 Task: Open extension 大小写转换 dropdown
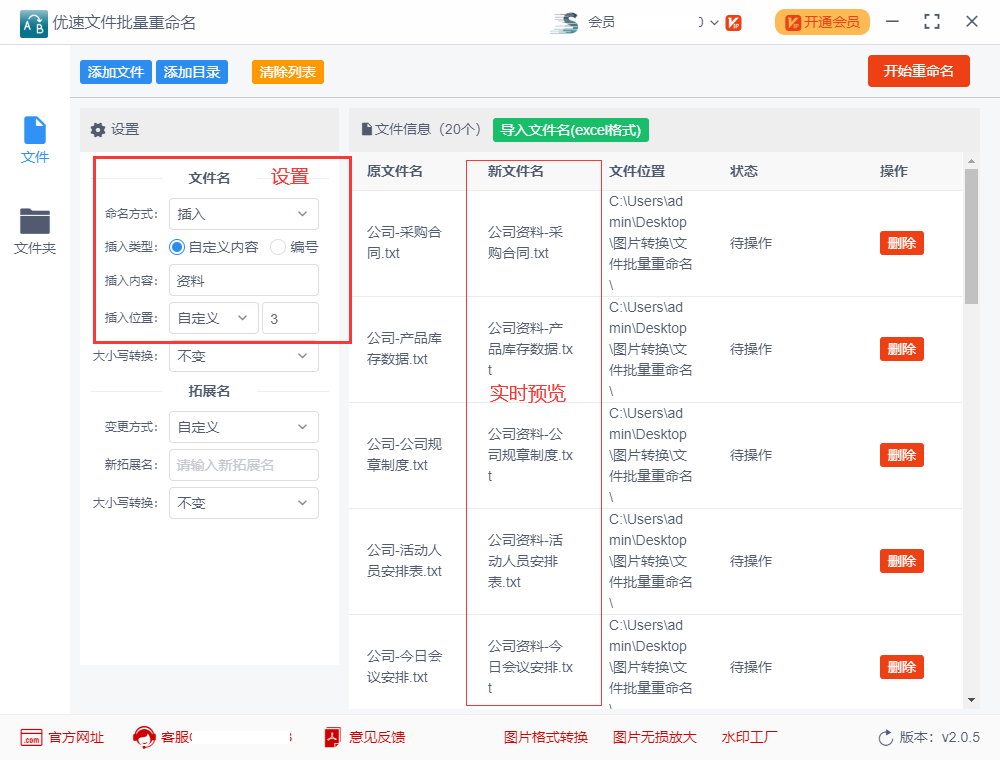tap(244, 503)
